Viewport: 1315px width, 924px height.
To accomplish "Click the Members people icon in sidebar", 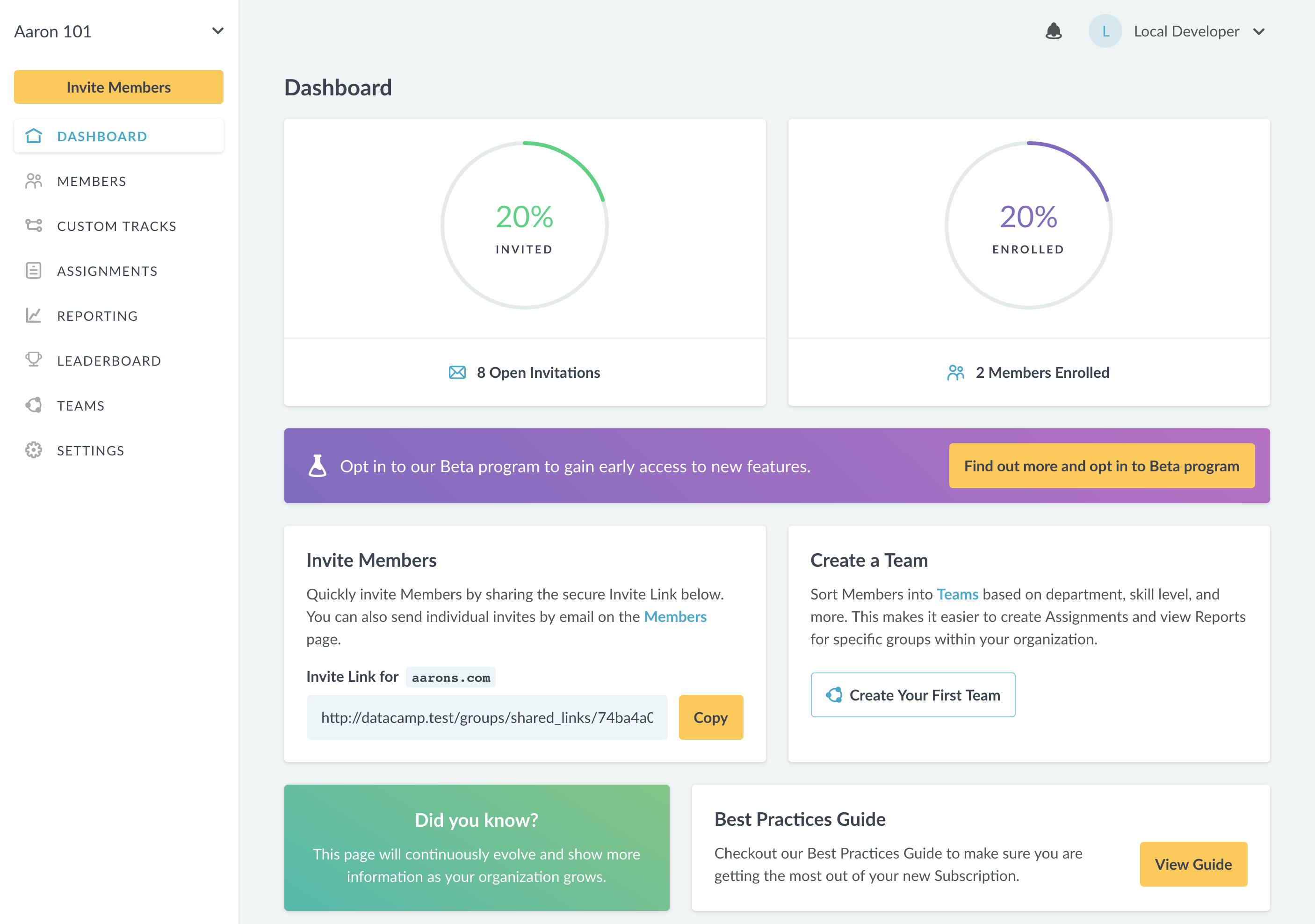I will pyautogui.click(x=34, y=181).
